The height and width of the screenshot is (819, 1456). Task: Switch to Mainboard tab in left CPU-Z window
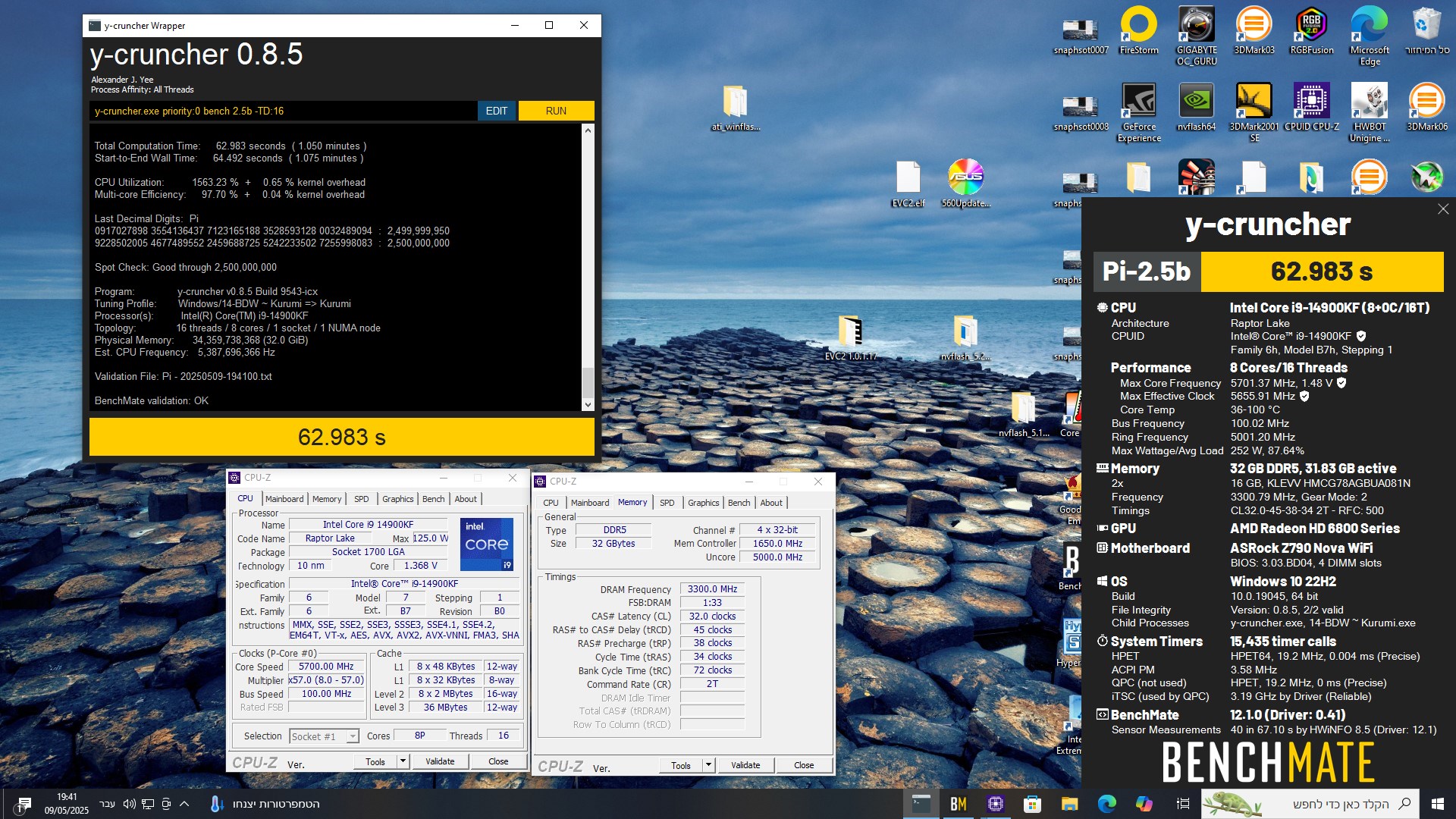click(x=284, y=499)
